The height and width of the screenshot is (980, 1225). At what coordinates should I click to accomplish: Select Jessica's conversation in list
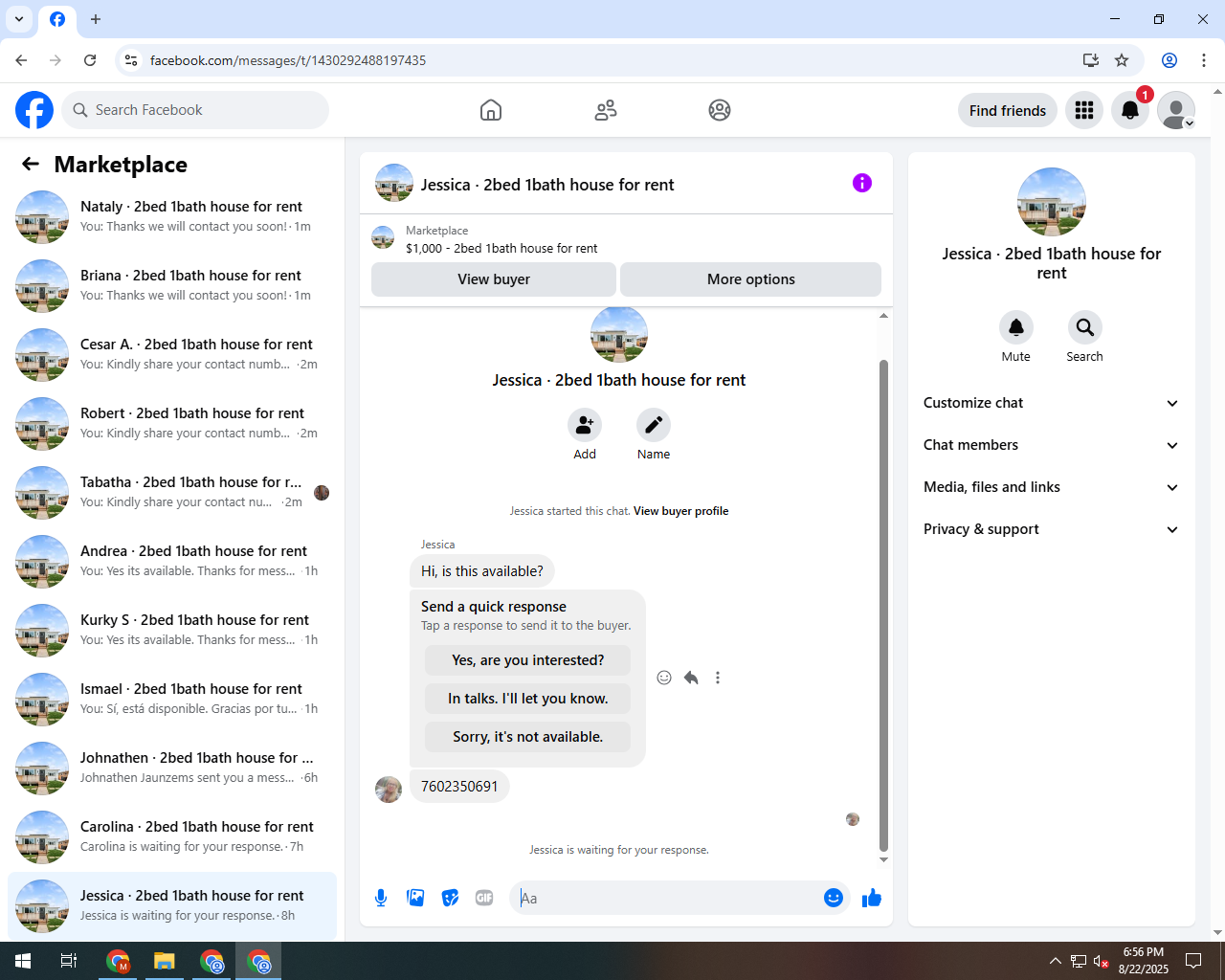[x=172, y=905]
